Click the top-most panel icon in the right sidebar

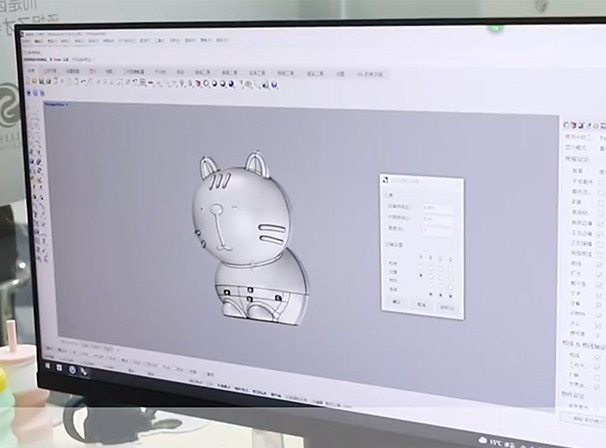click(568, 124)
